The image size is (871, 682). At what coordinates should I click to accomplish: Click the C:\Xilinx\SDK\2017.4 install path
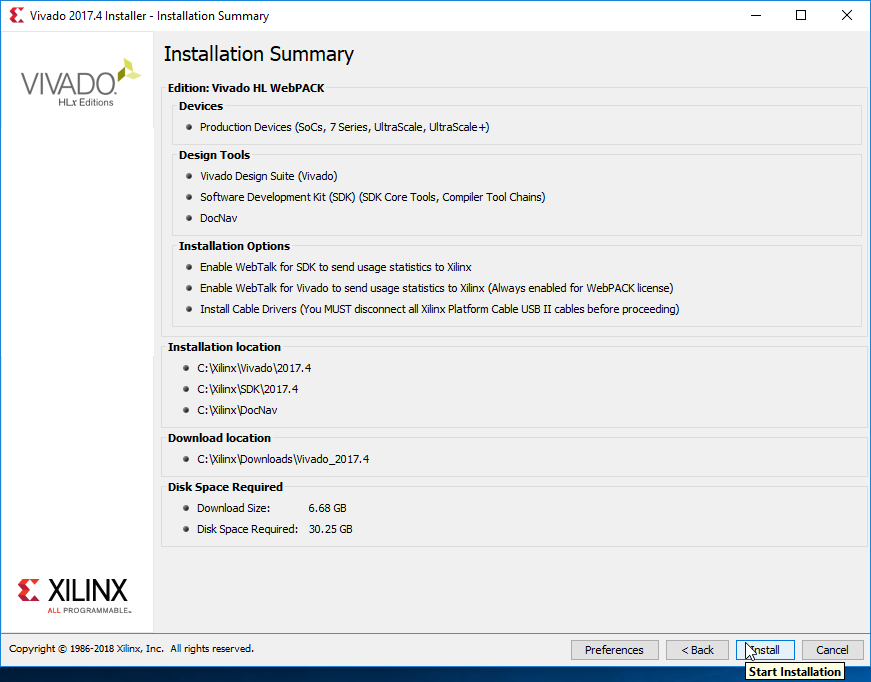coord(248,389)
